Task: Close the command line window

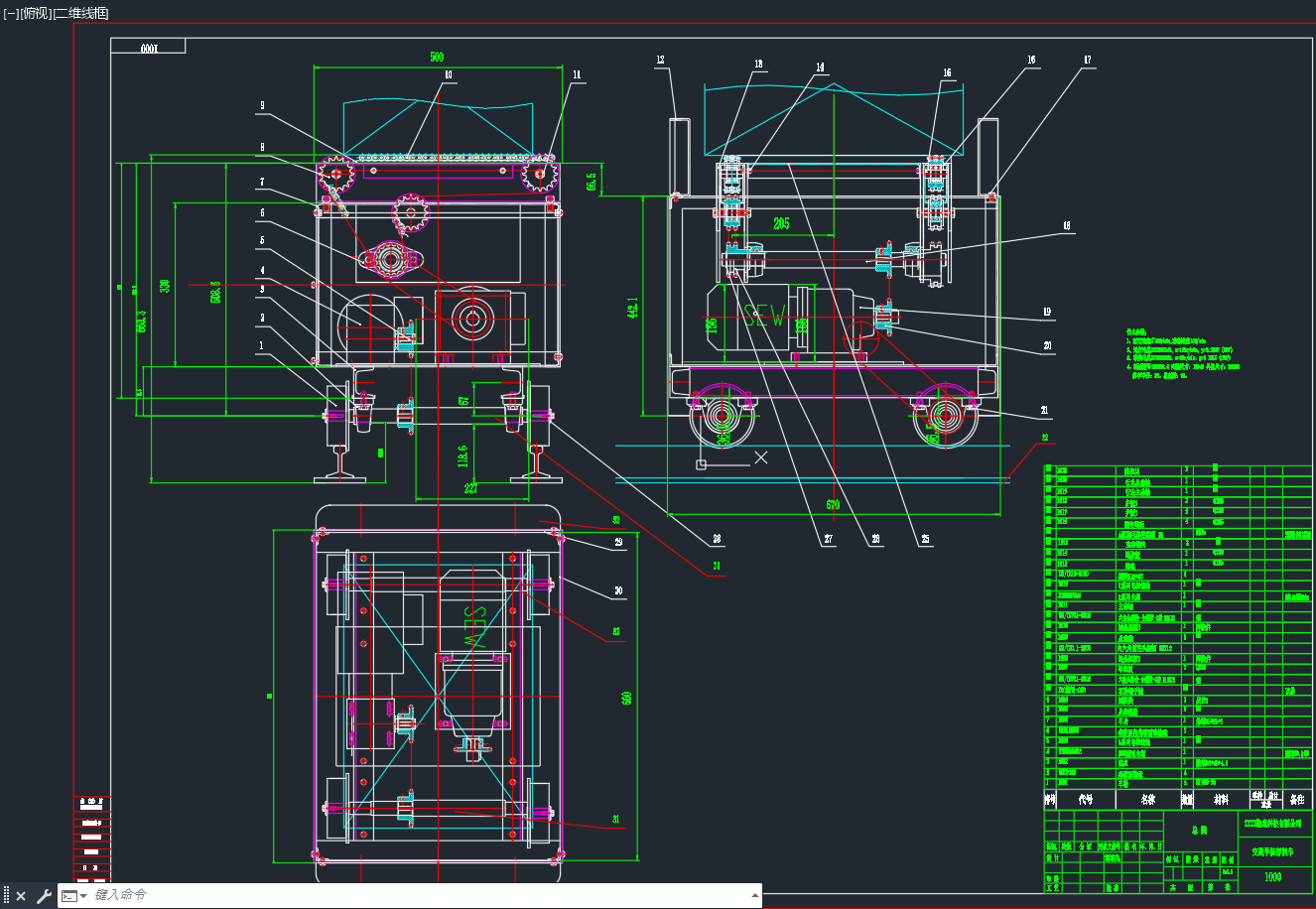Action: 21,896
